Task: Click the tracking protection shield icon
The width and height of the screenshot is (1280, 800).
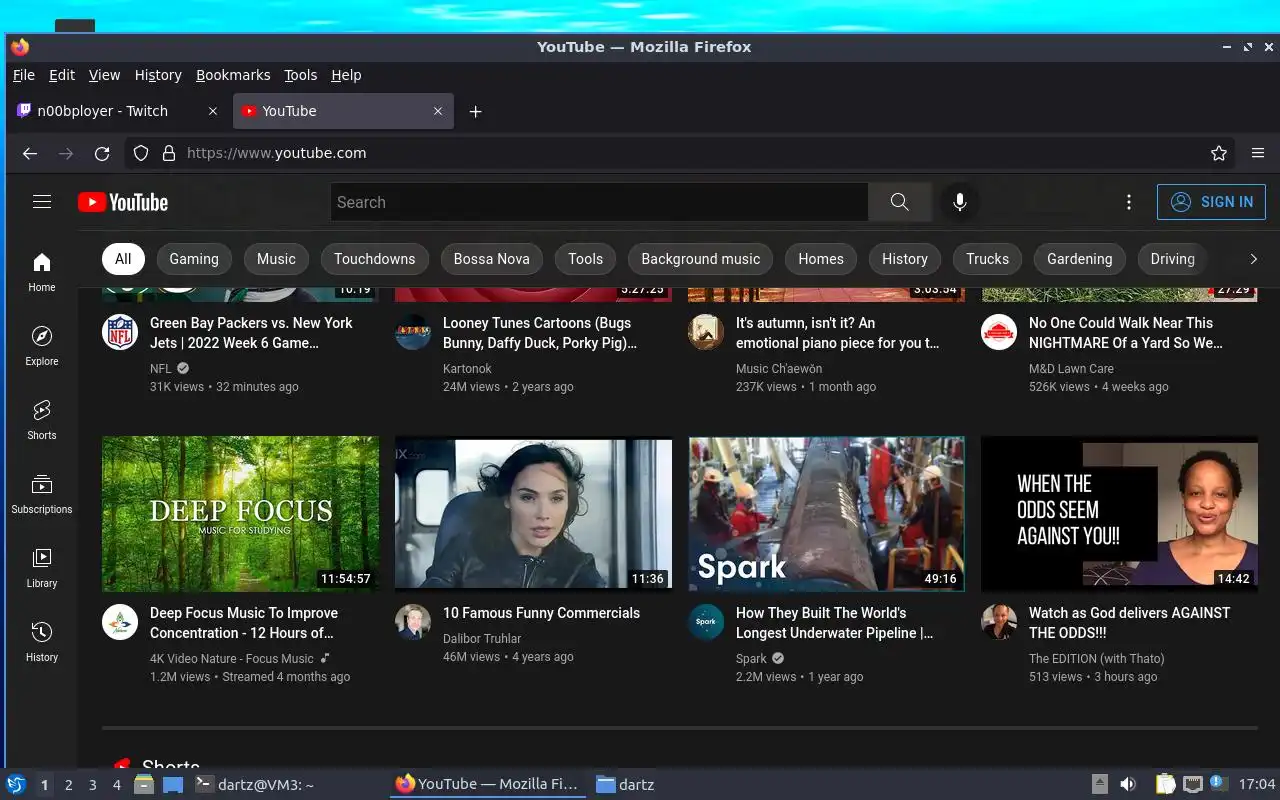Action: click(x=141, y=153)
